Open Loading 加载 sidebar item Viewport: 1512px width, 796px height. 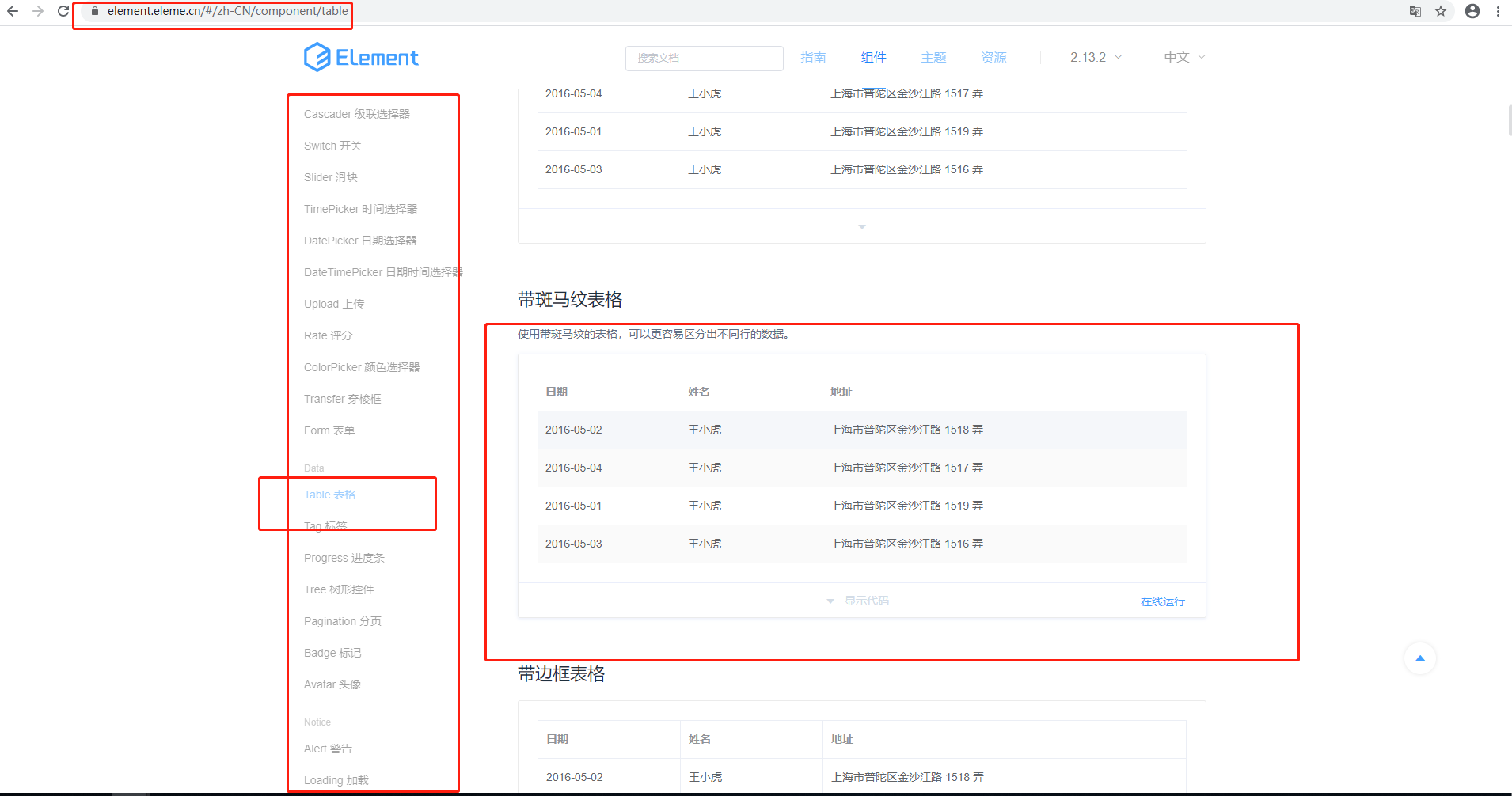[336, 780]
